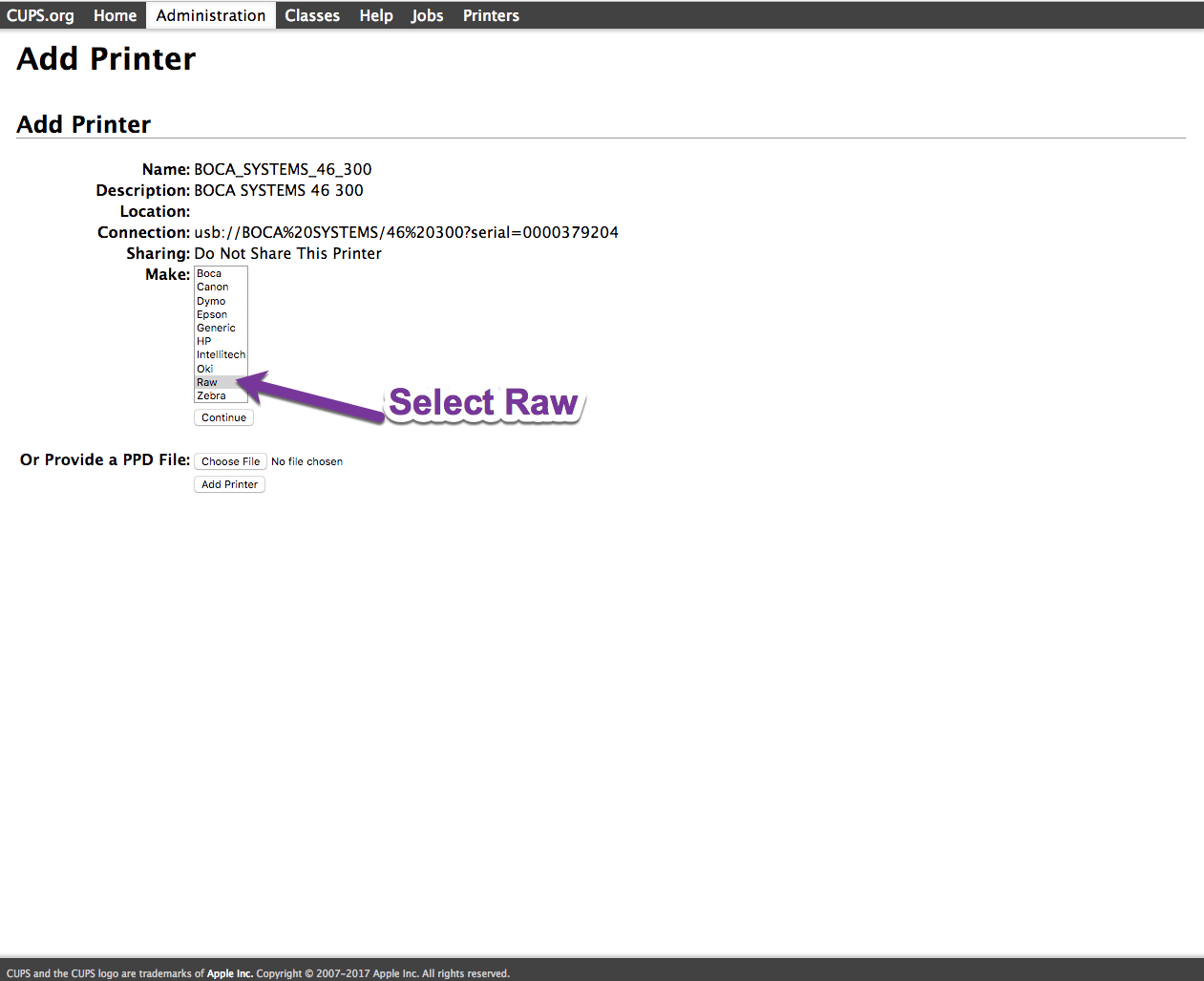Choose Dymo from the Make list
This screenshot has height=981, width=1204.
(x=221, y=301)
